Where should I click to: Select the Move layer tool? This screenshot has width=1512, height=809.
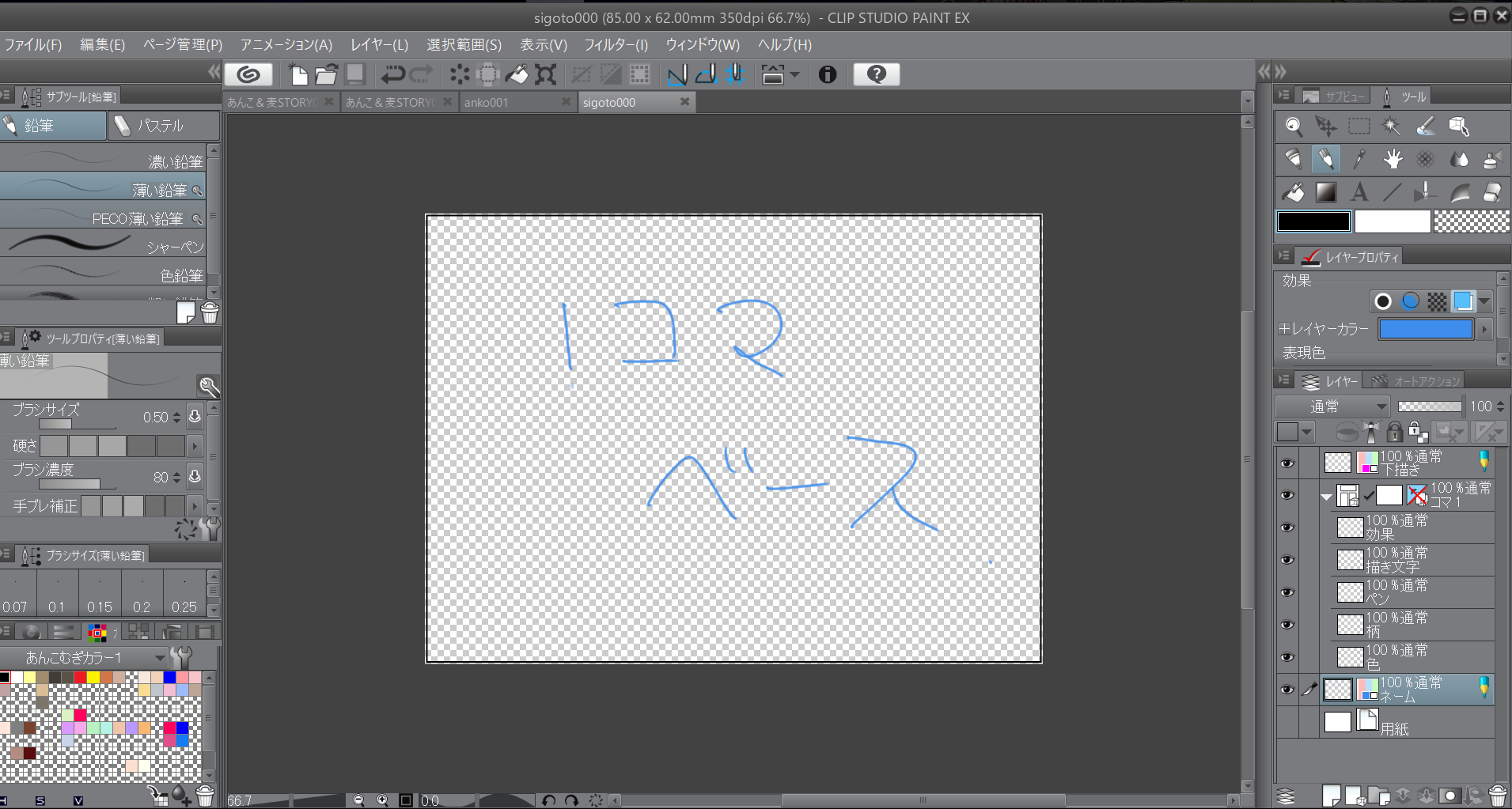pos(1326,127)
